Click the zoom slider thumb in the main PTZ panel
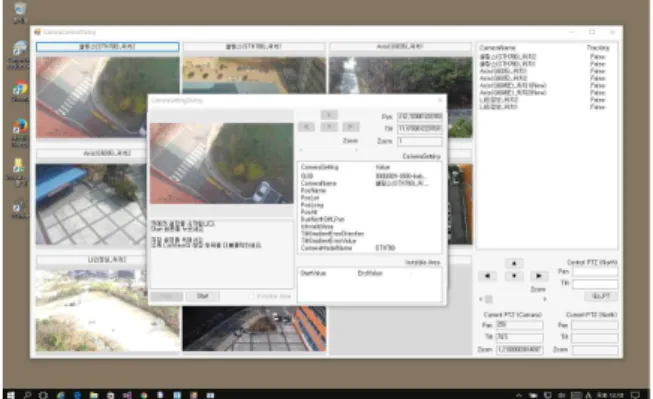 (x=489, y=299)
